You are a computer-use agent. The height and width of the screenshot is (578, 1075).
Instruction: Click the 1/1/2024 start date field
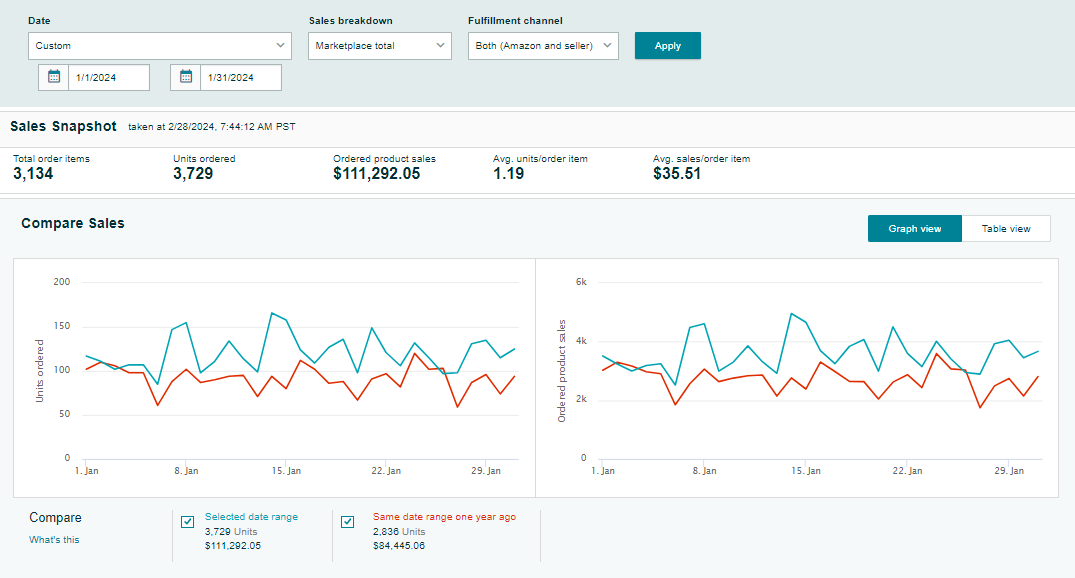pos(108,78)
